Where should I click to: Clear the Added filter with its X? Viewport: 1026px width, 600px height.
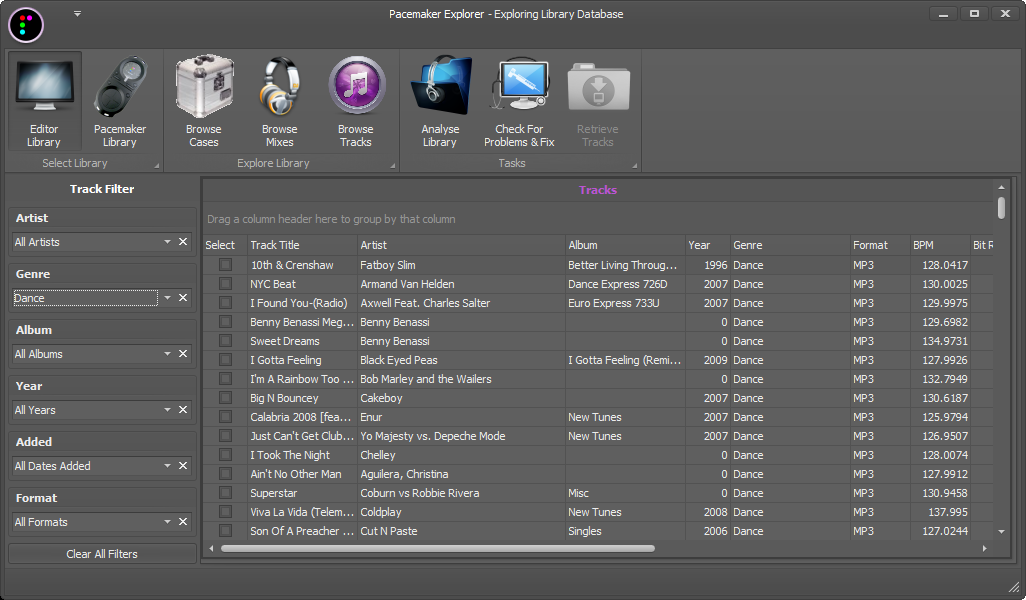[183, 466]
